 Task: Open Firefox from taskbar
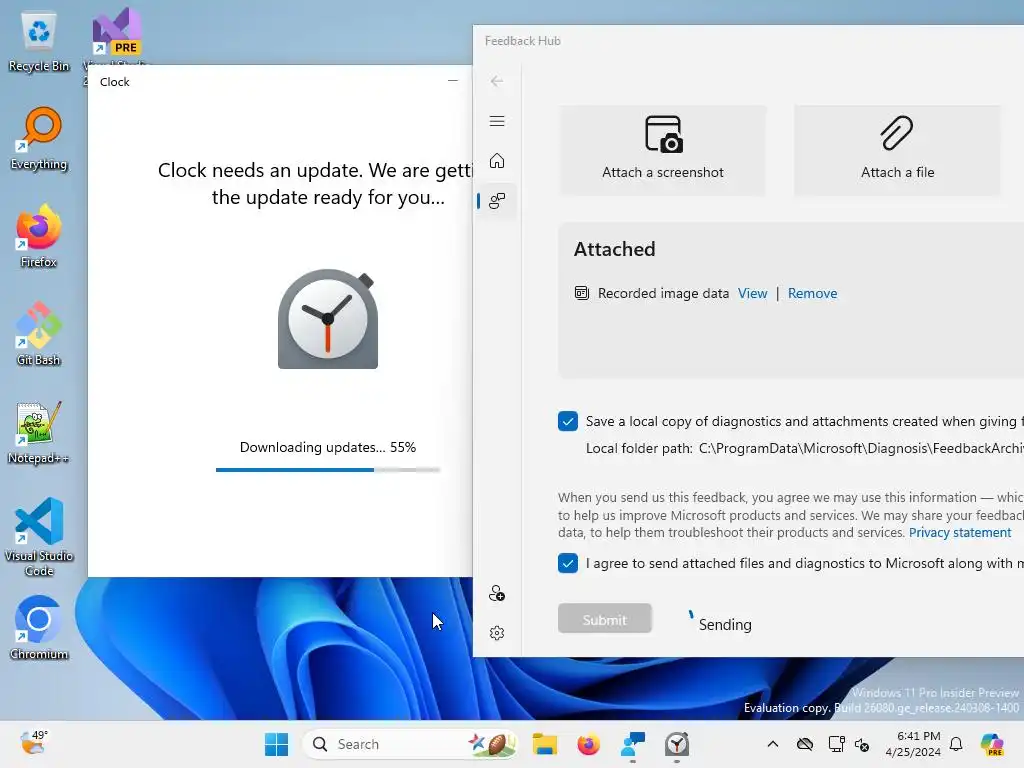pyautogui.click(x=588, y=744)
